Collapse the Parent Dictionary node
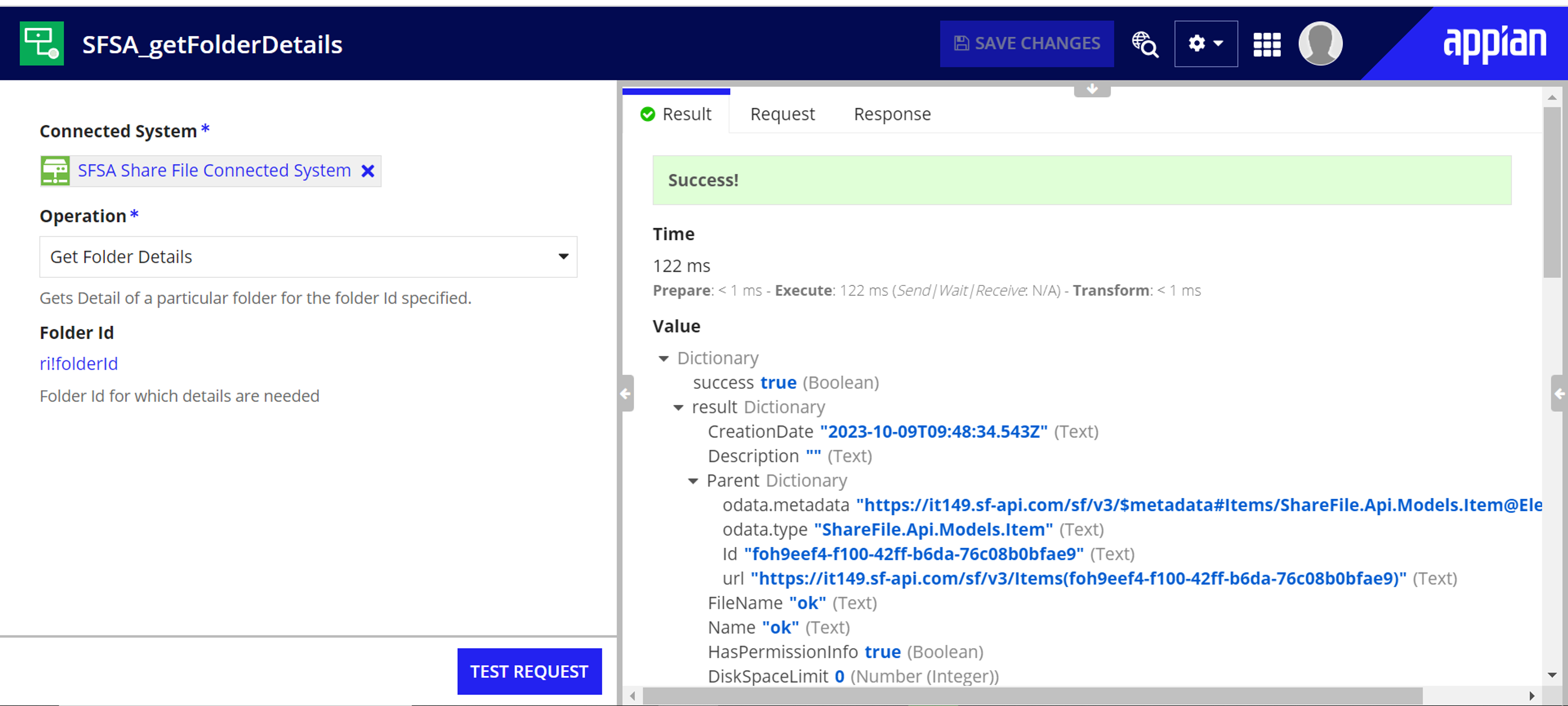 (693, 481)
